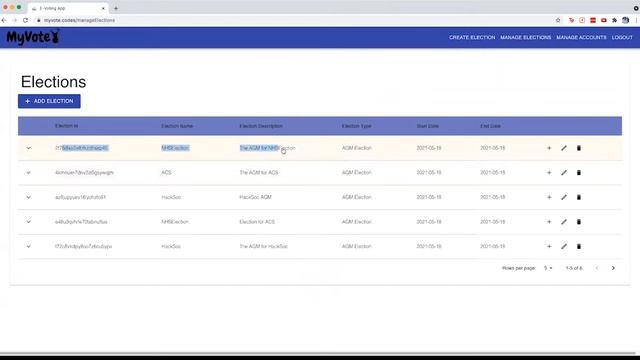
Task: Click plus icon in 'The AGM for ACS' row
Action: (549, 173)
